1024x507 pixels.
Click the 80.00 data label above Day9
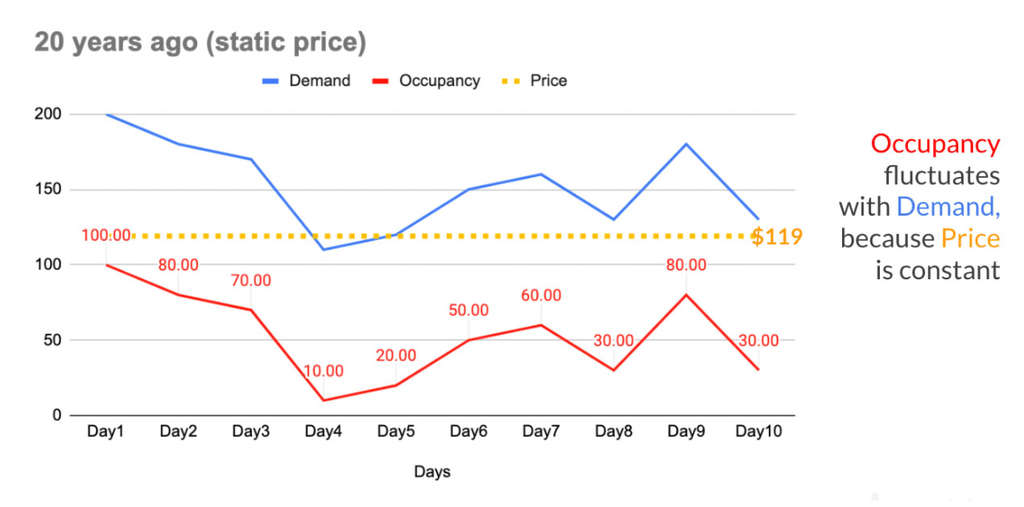tap(686, 266)
